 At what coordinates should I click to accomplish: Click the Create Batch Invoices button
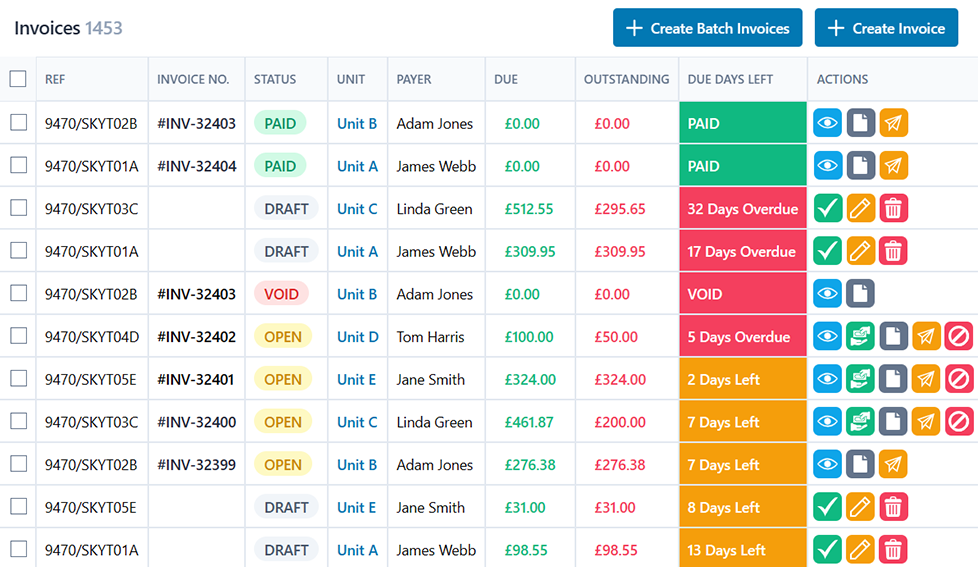tap(707, 28)
